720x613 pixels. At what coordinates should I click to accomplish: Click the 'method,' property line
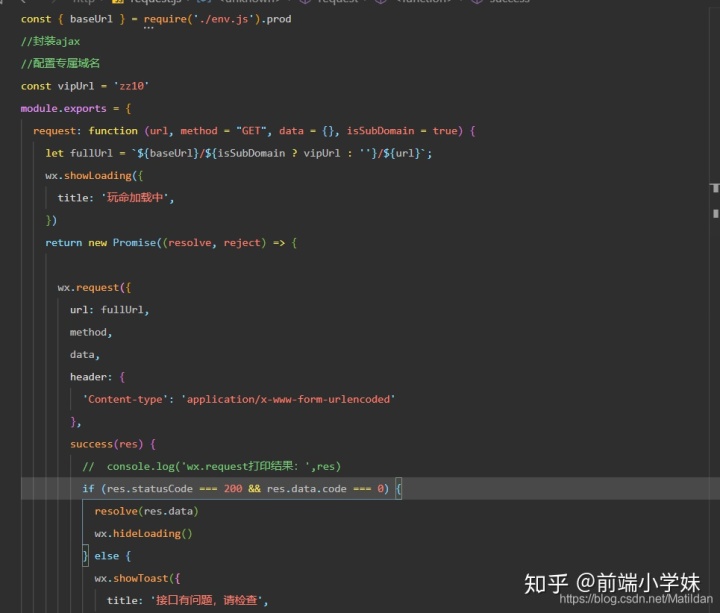coord(91,332)
